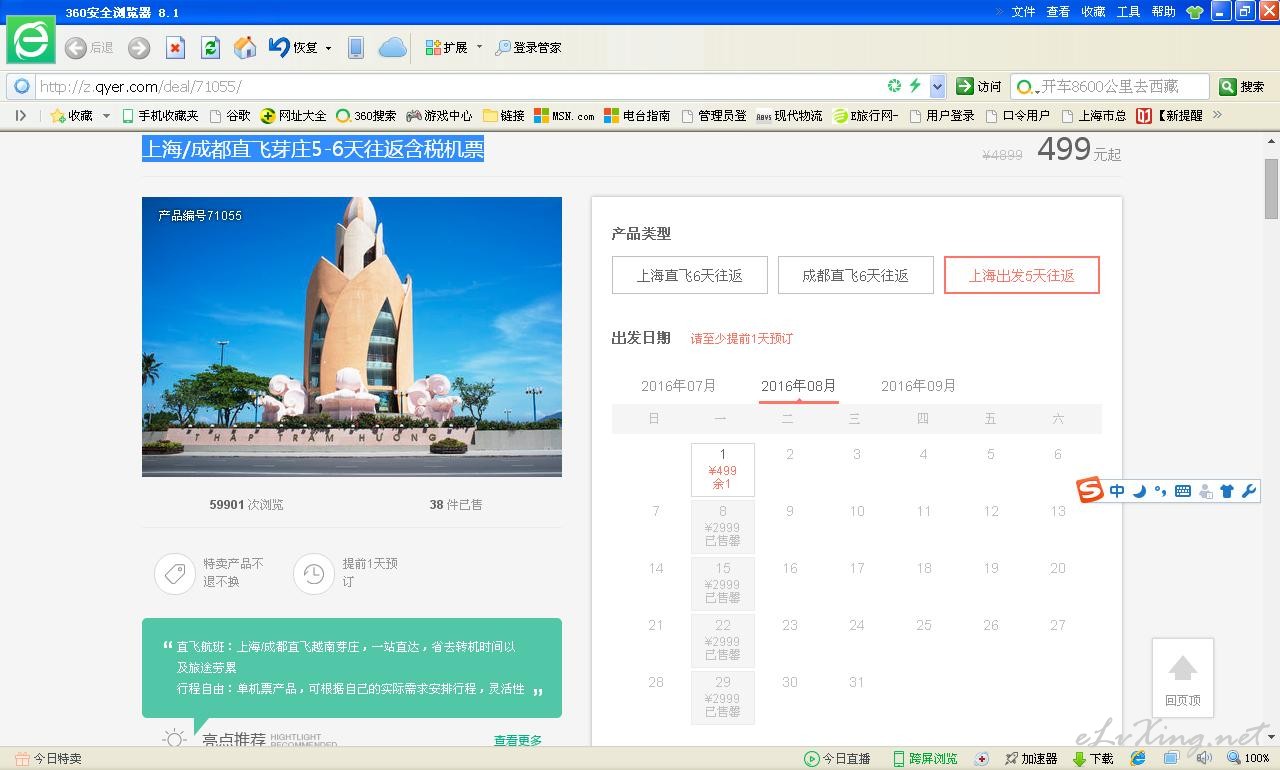Click the Sogou input method S logo
1280x770 pixels.
1090,490
